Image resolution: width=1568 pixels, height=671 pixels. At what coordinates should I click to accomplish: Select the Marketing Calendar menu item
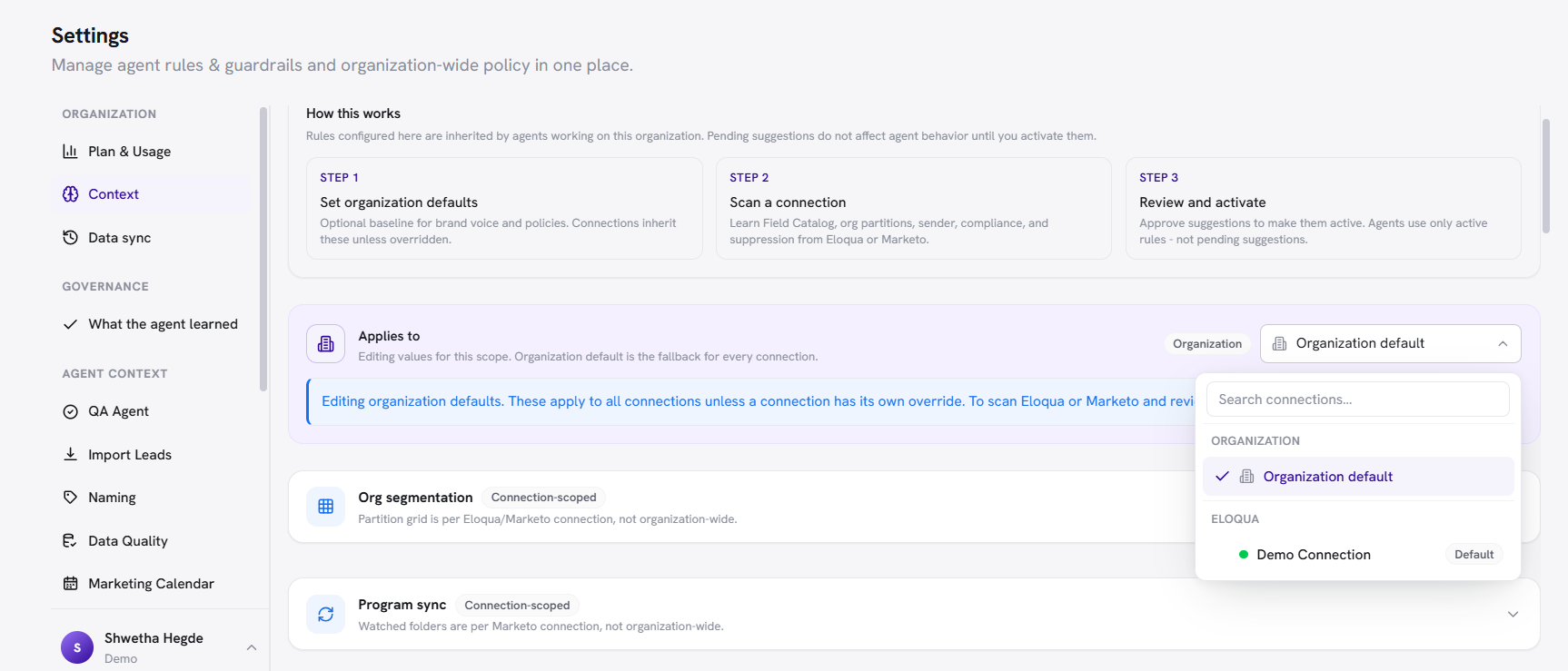coord(150,584)
